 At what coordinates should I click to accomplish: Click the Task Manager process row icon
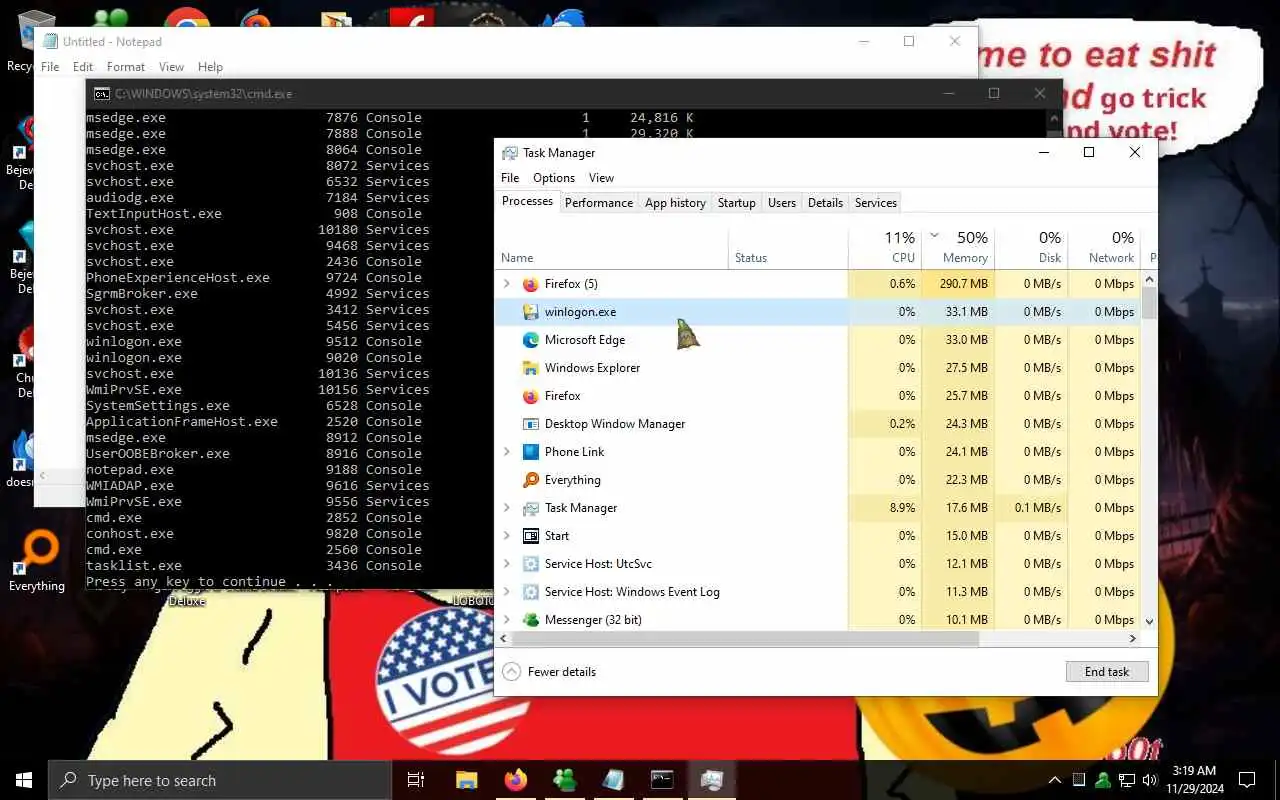[x=531, y=508]
